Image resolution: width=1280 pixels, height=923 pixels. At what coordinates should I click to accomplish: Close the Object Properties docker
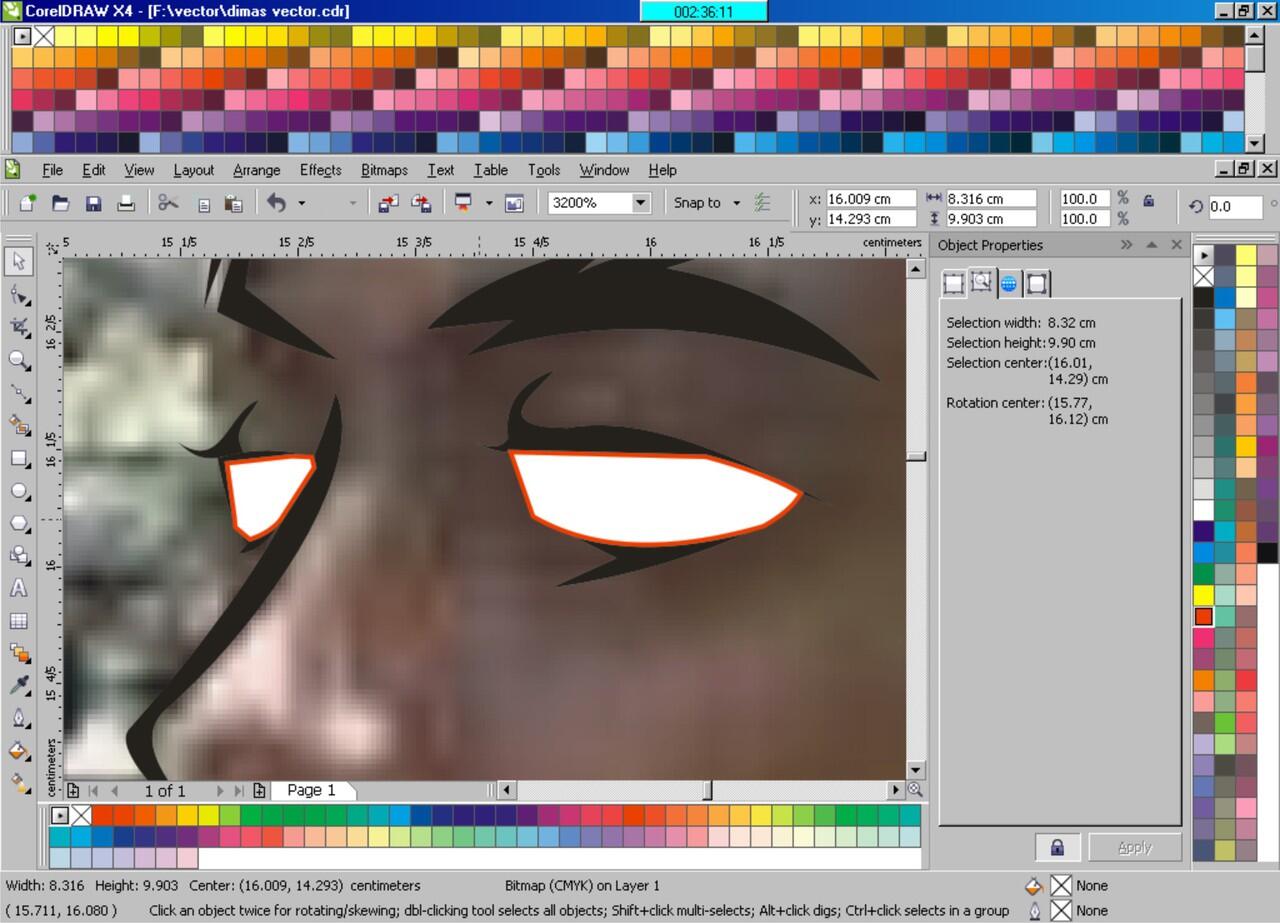pos(1176,245)
